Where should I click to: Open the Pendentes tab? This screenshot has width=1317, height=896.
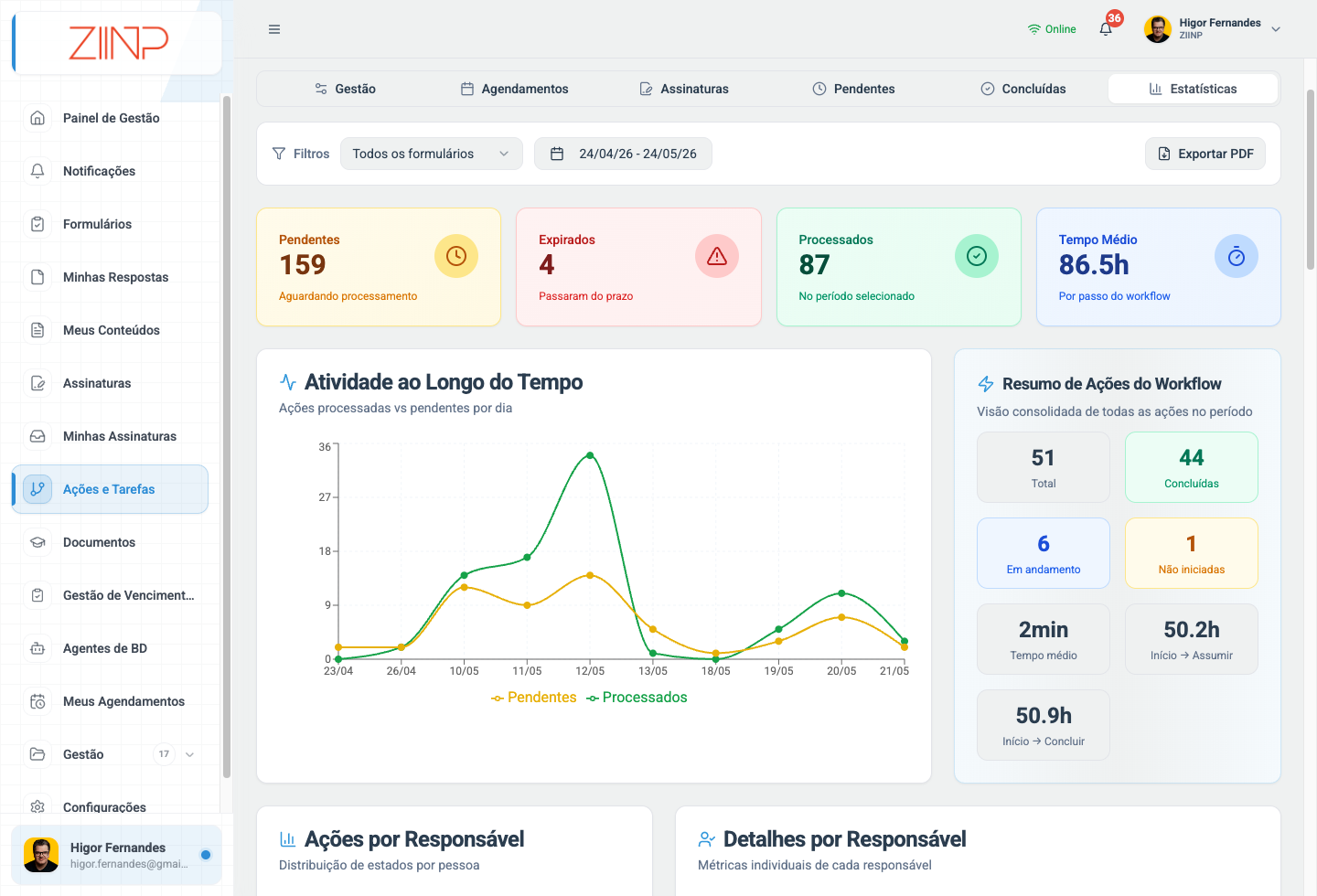click(853, 89)
